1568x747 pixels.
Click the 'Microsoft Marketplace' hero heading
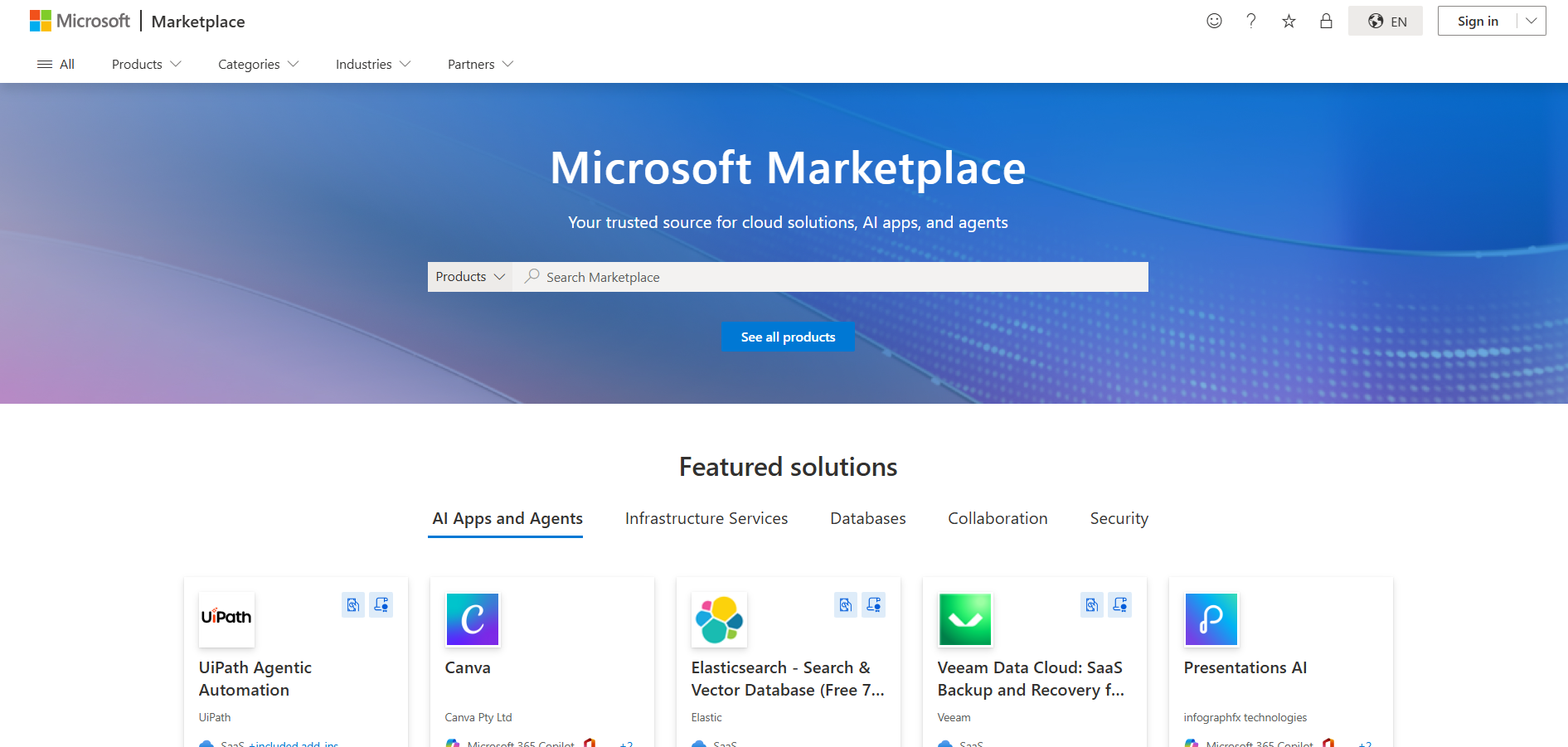tap(788, 167)
